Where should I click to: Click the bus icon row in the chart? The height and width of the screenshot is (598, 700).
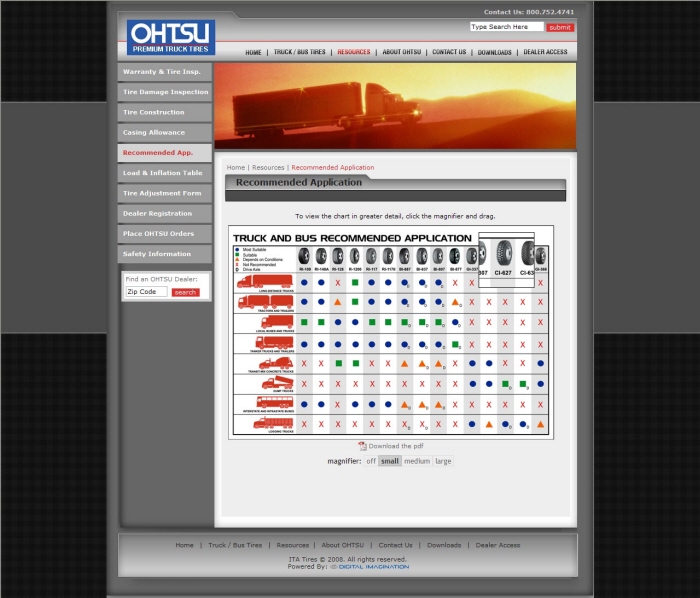click(x=274, y=403)
